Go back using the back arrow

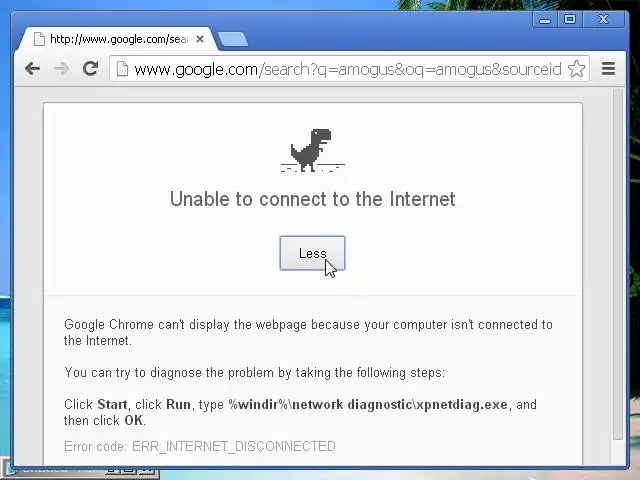(32, 68)
